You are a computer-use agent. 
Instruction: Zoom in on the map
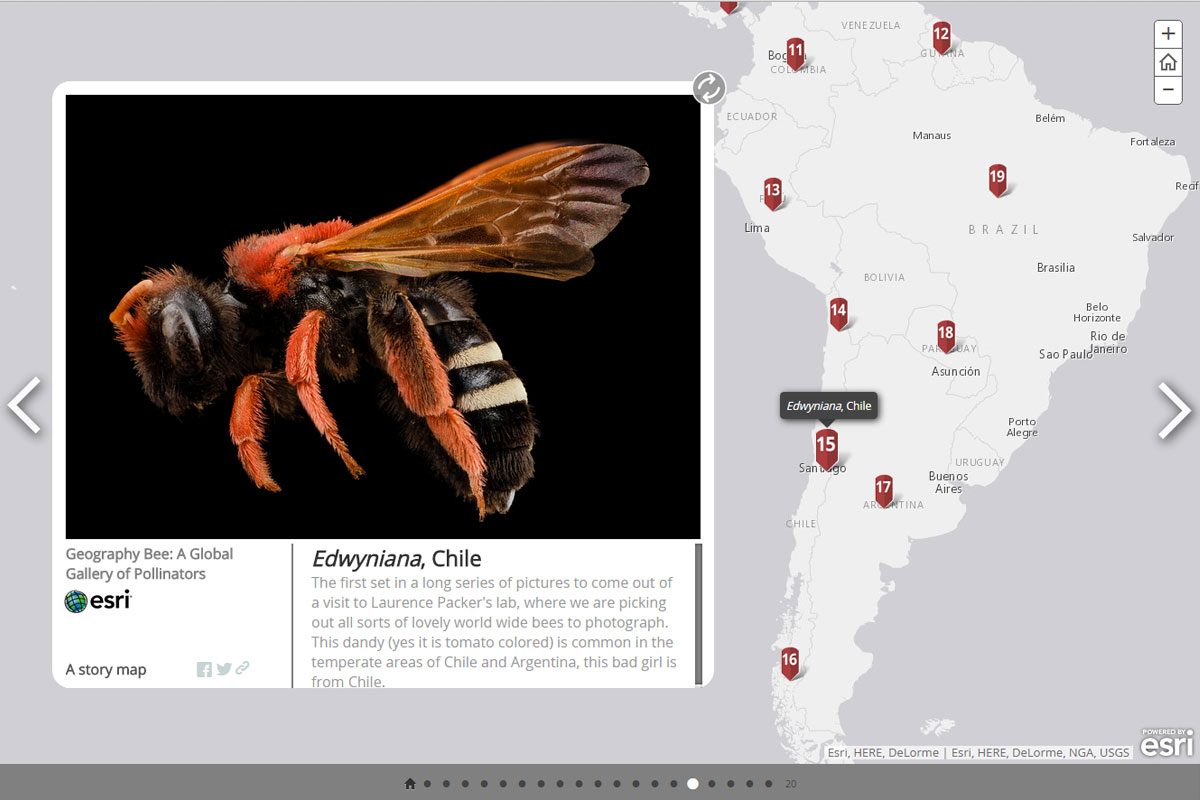[1167, 34]
